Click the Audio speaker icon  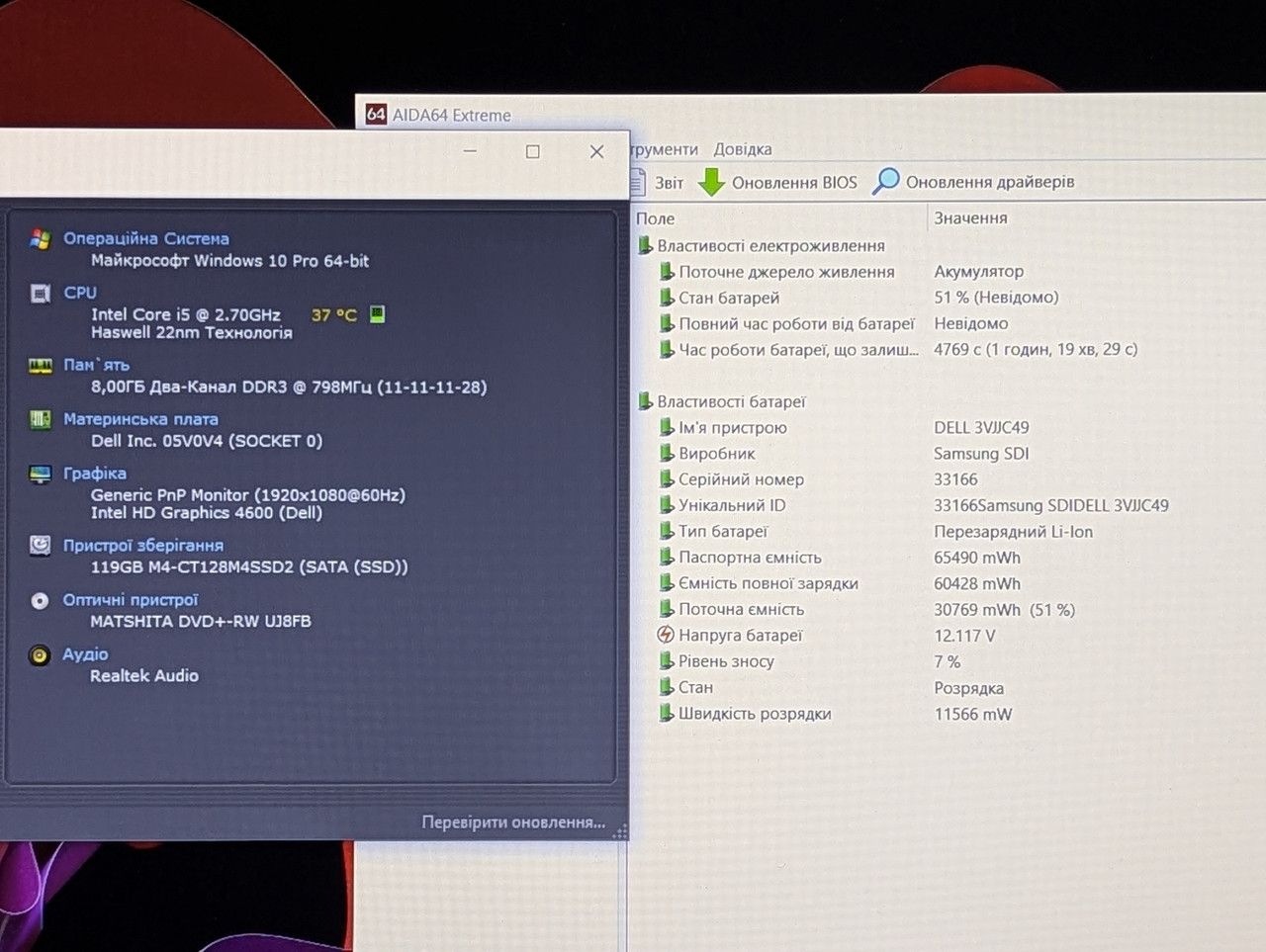point(40,655)
